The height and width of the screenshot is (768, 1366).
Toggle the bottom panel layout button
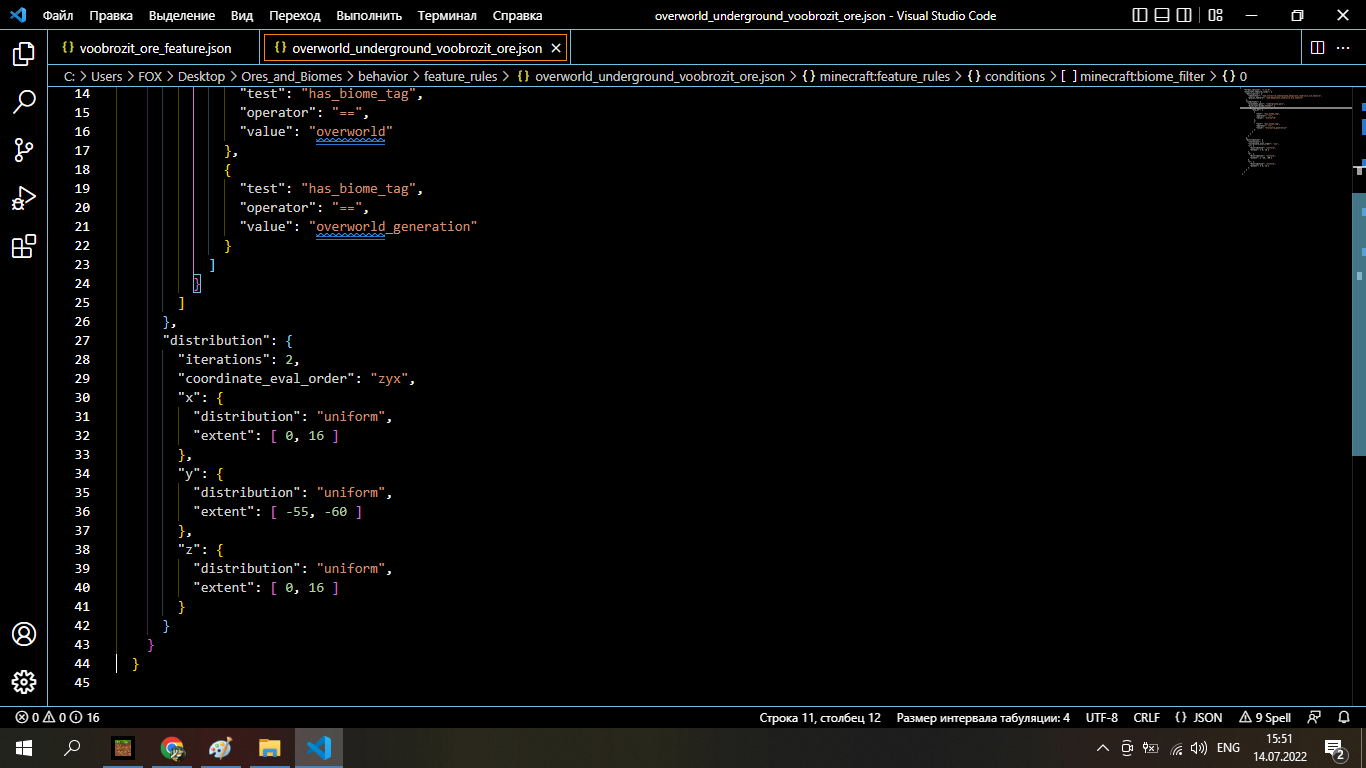pyautogui.click(x=1162, y=16)
